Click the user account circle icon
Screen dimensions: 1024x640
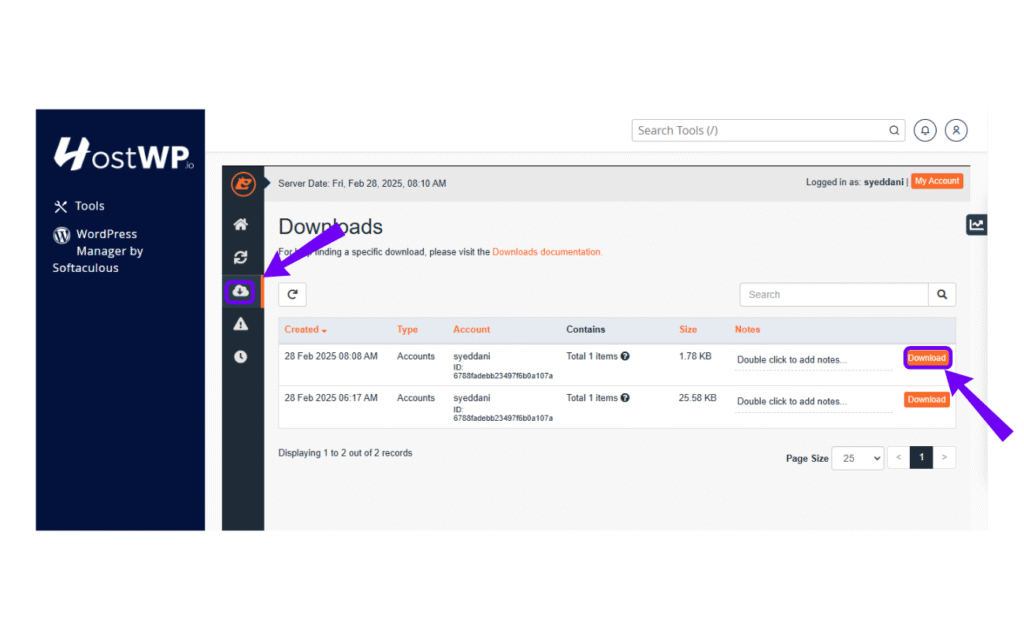tap(956, 130)
